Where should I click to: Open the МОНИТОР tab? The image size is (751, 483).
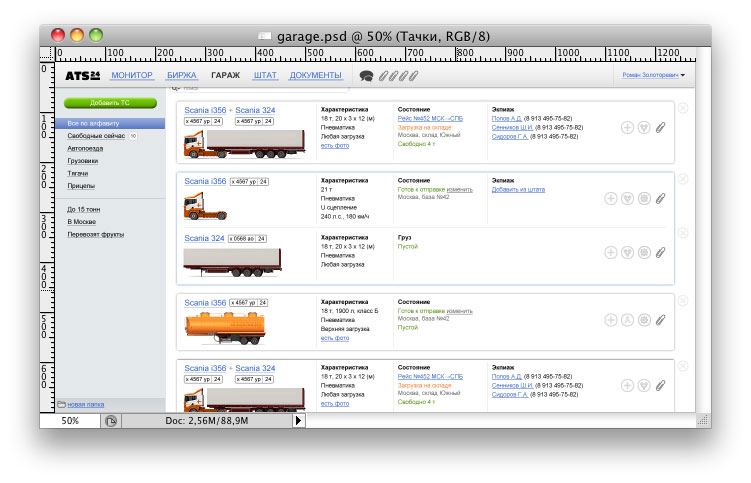click(x=132, y=75)
